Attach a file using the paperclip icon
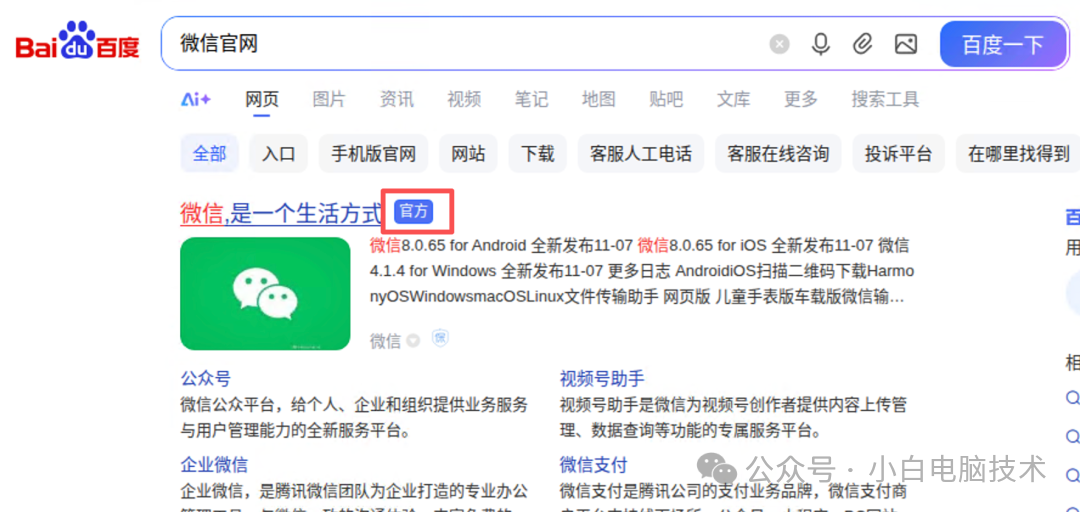1080x512 pixels. [x=862, y=45]
